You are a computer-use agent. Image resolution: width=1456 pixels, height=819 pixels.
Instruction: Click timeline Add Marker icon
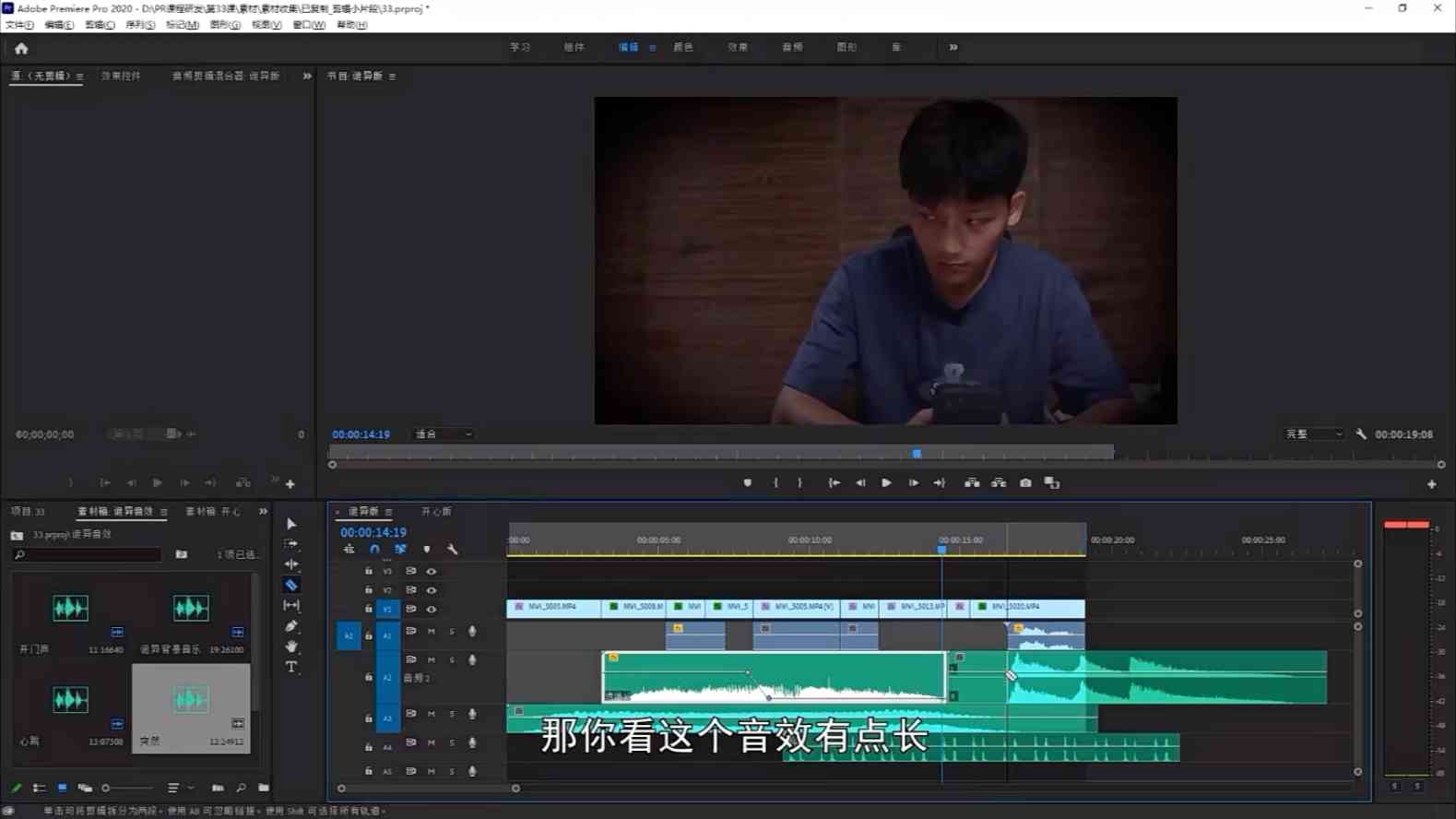pos(426,550)
